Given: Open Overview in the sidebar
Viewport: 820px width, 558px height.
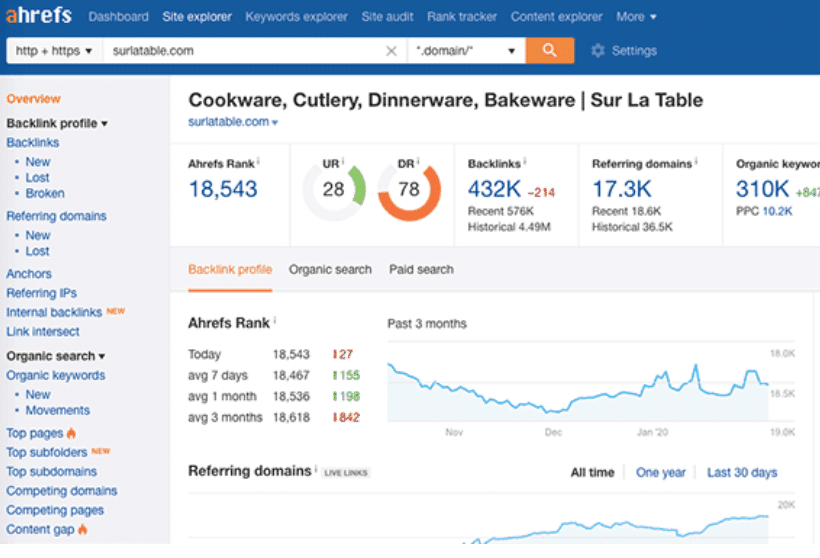Looking at the screenshot, I should tap(33, 99).
